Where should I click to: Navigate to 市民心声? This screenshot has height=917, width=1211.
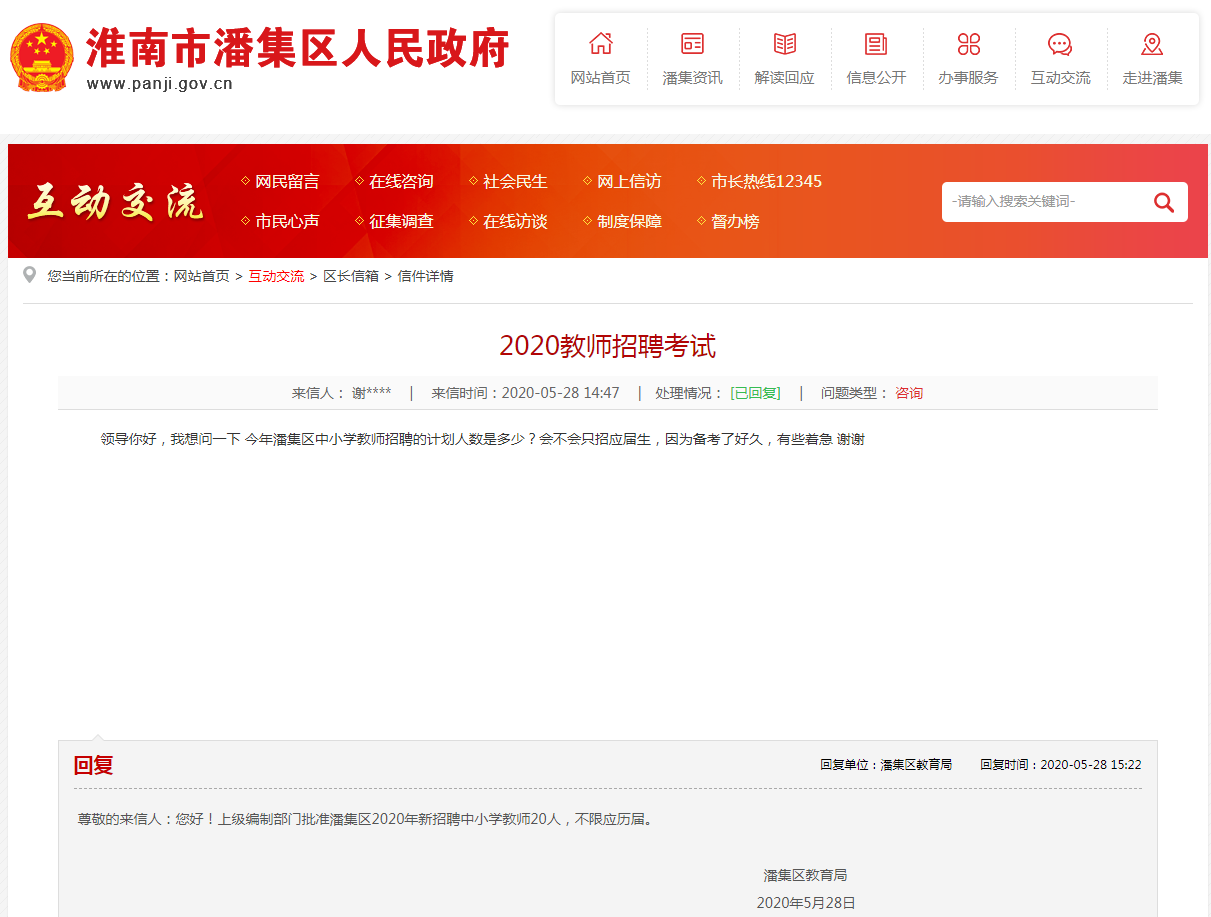[x=287, y=222]
